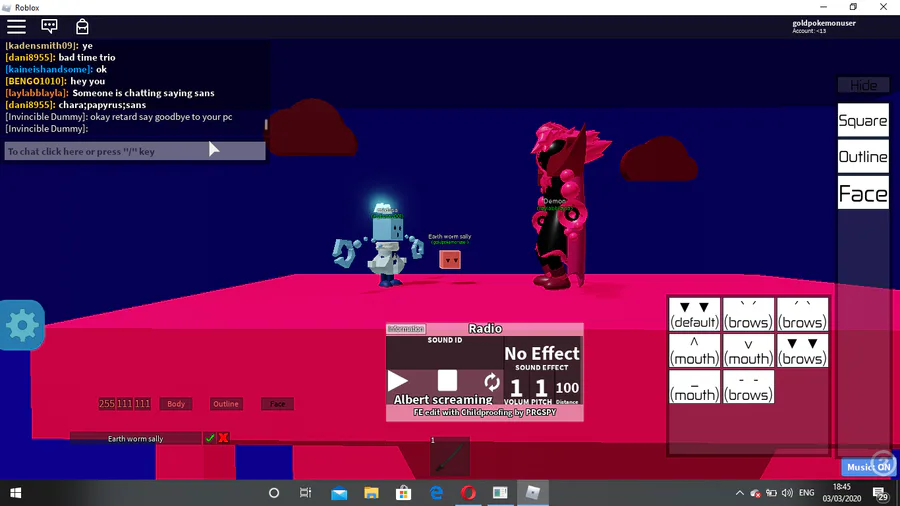Choose the caret mouth face
900x506 pixels.
(694, 351)
